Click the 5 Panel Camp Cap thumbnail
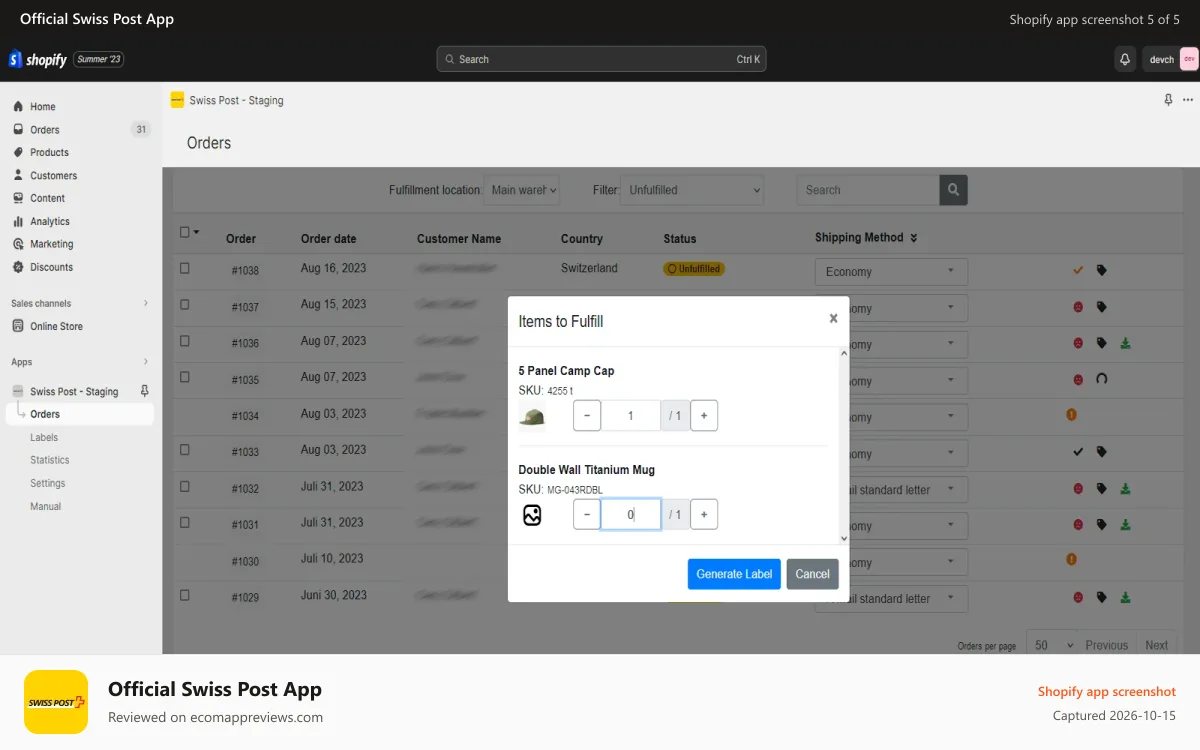 pyautogui.click(x=532, y=417)
